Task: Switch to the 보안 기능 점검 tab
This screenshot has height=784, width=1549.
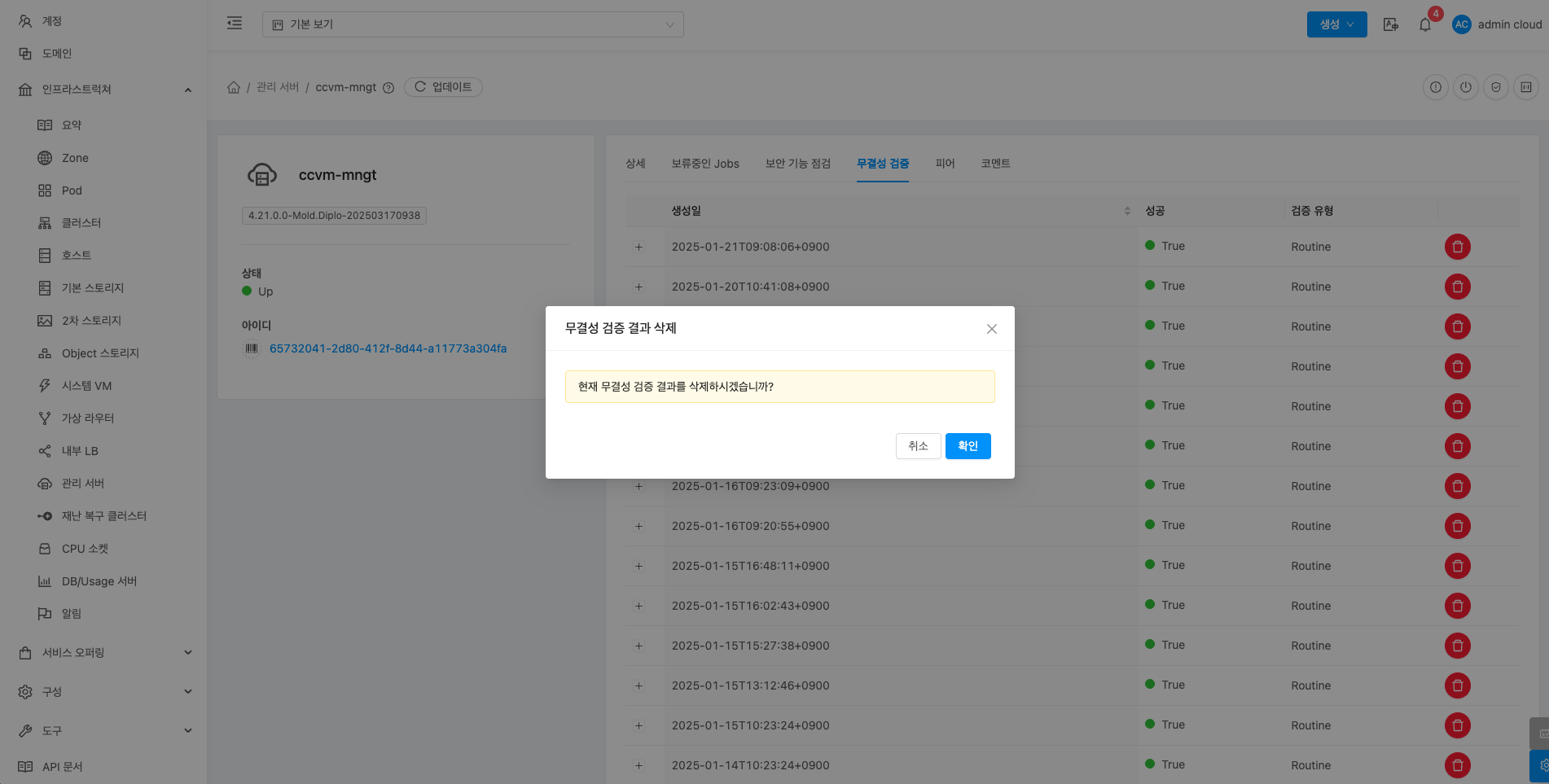Action: (x=797, y=164)
